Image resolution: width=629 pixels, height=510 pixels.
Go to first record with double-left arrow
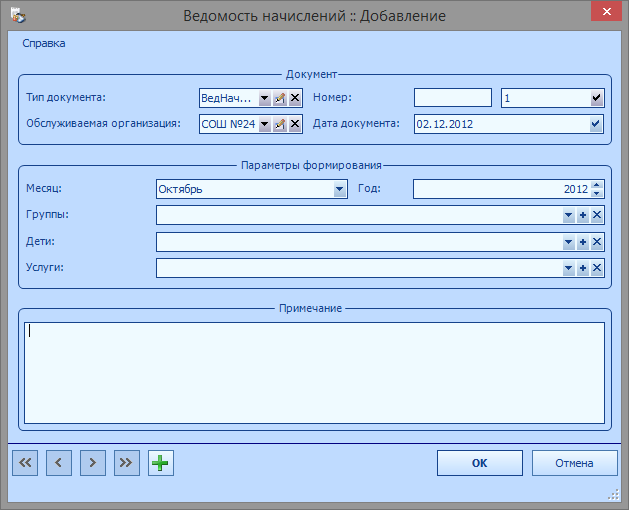[x=25, y=463]
